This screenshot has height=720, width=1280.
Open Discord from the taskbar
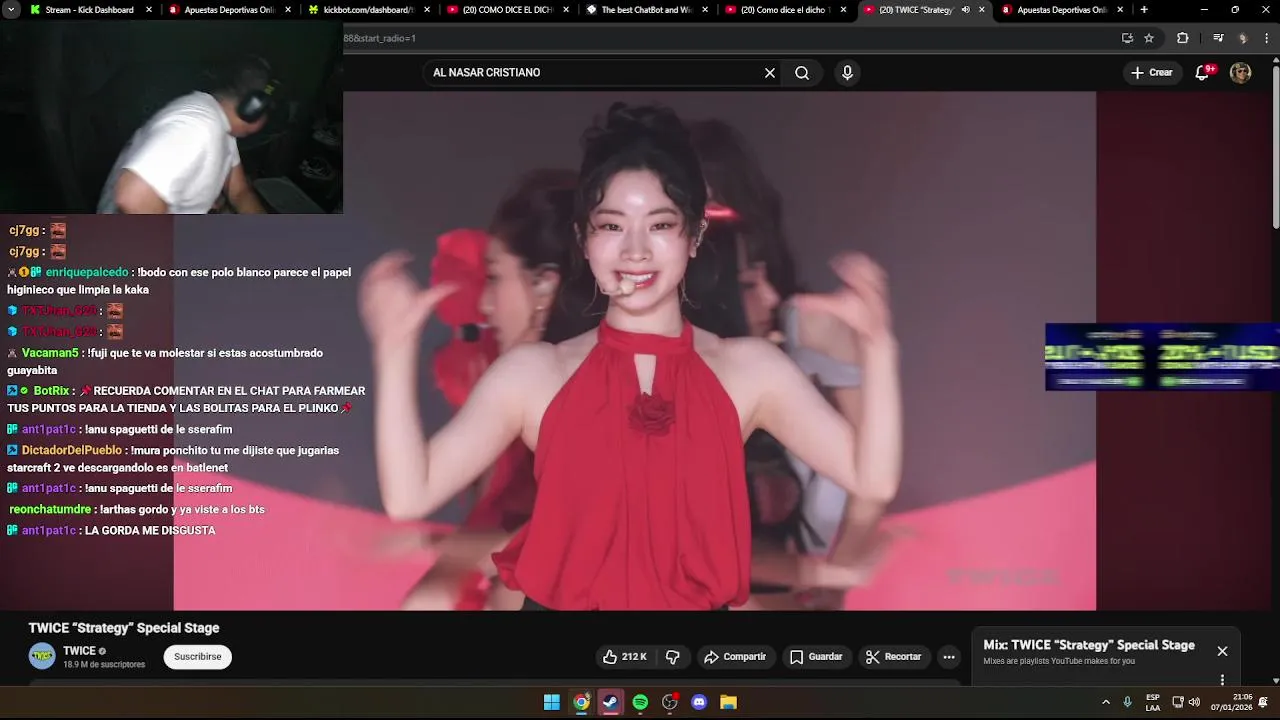coord(699,702)
